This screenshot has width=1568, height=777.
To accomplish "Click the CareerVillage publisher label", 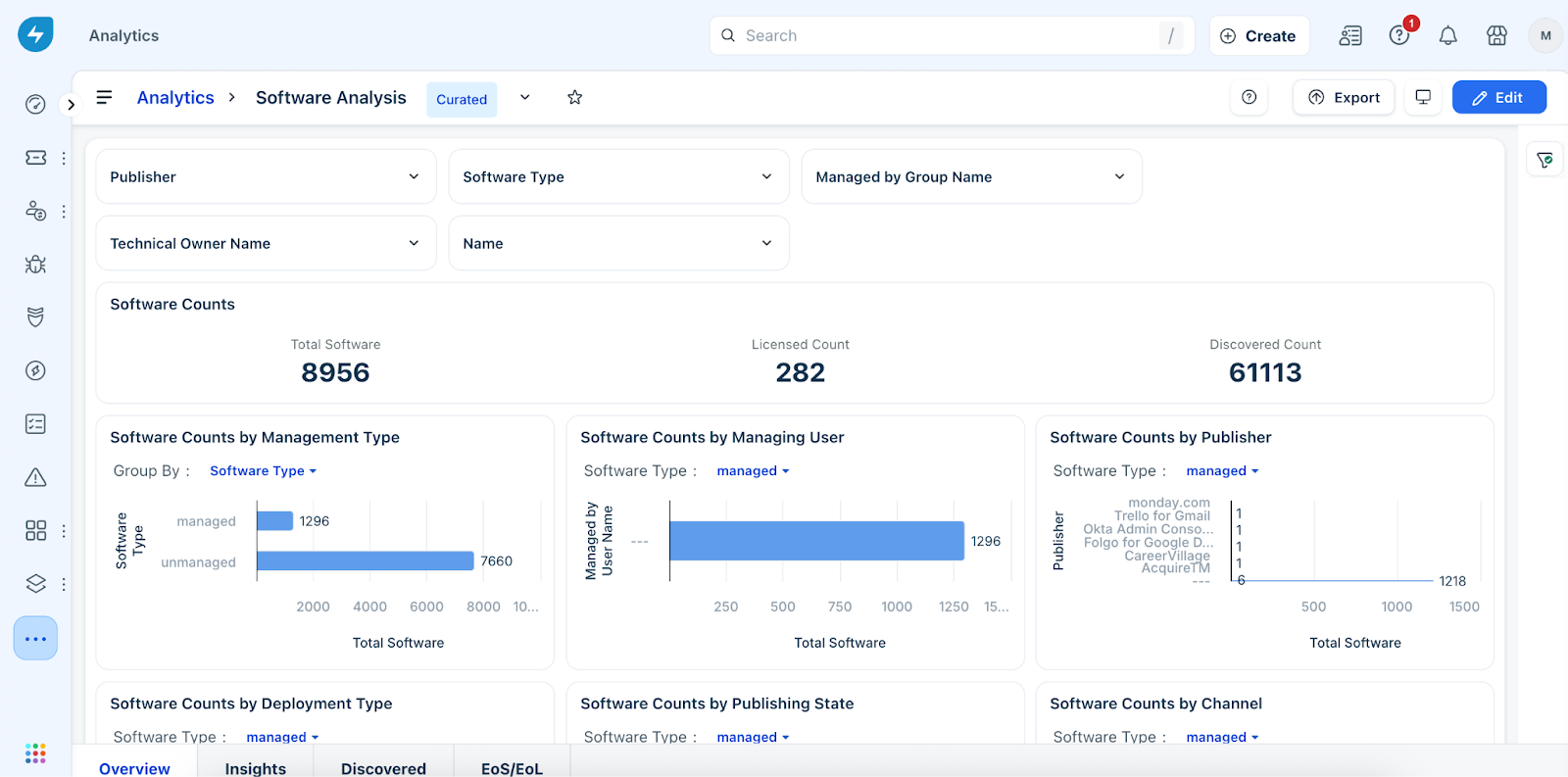I will tap(1167, 556).
